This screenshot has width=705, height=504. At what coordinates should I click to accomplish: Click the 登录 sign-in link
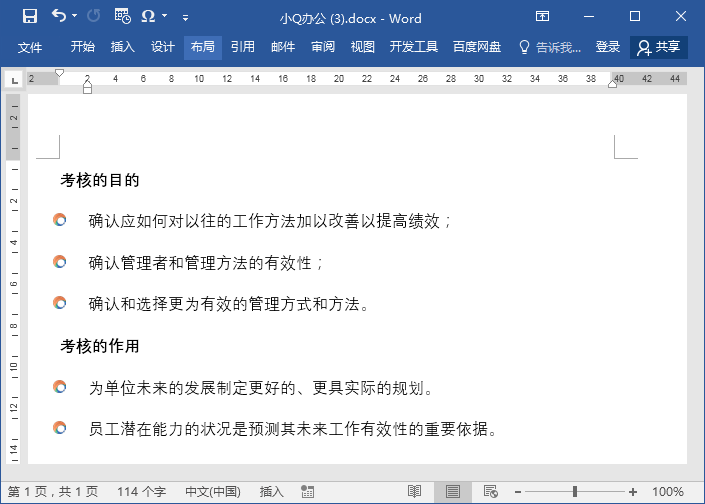point(607,47)
